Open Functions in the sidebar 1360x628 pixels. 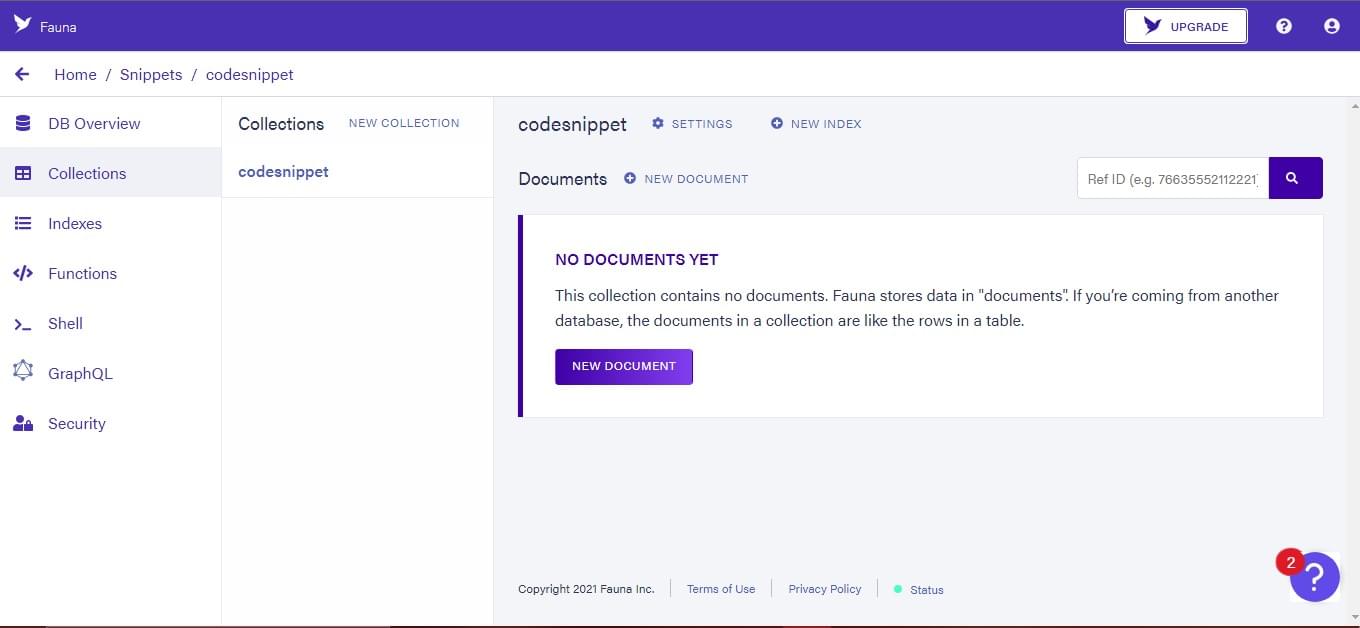pos(110,273)
